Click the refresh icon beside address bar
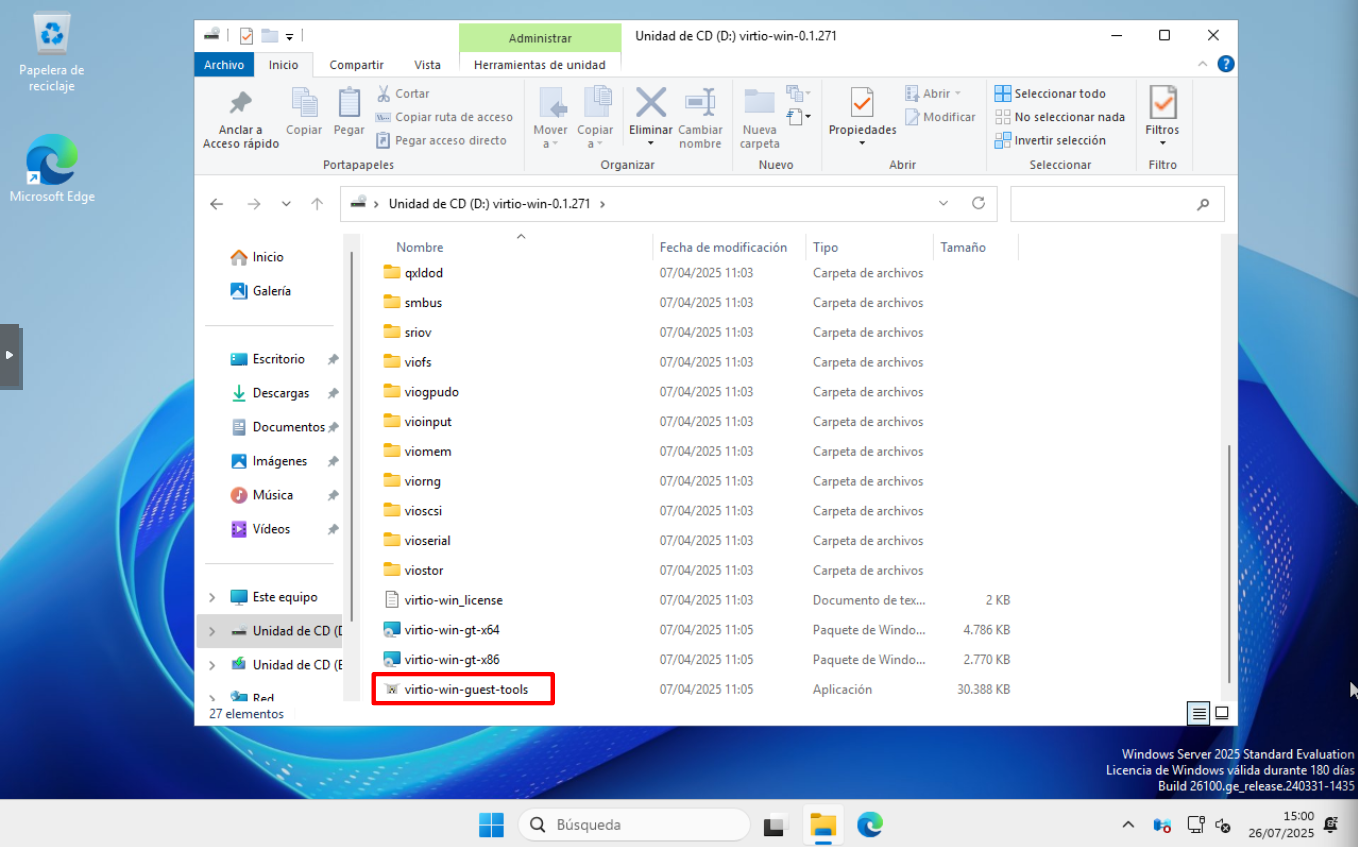This screenshot has height=847, width=1358. [x=978, y=203]
